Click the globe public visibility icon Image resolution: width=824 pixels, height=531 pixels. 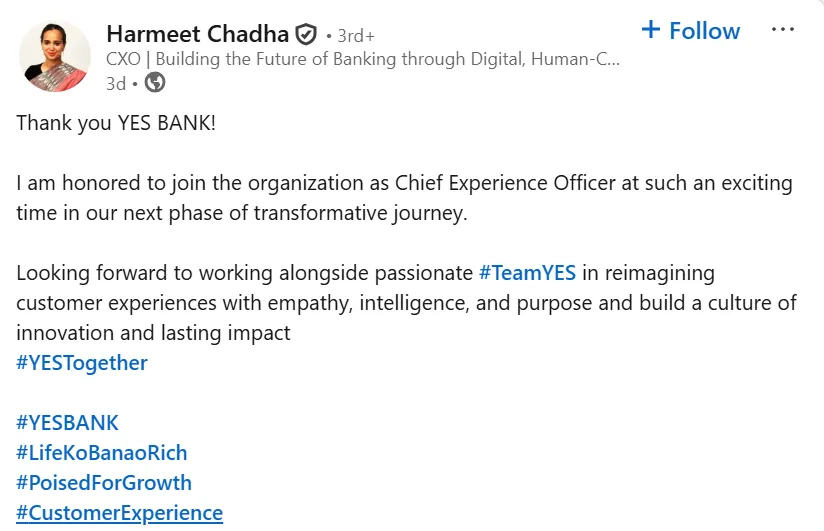click(x=154, y=83)
